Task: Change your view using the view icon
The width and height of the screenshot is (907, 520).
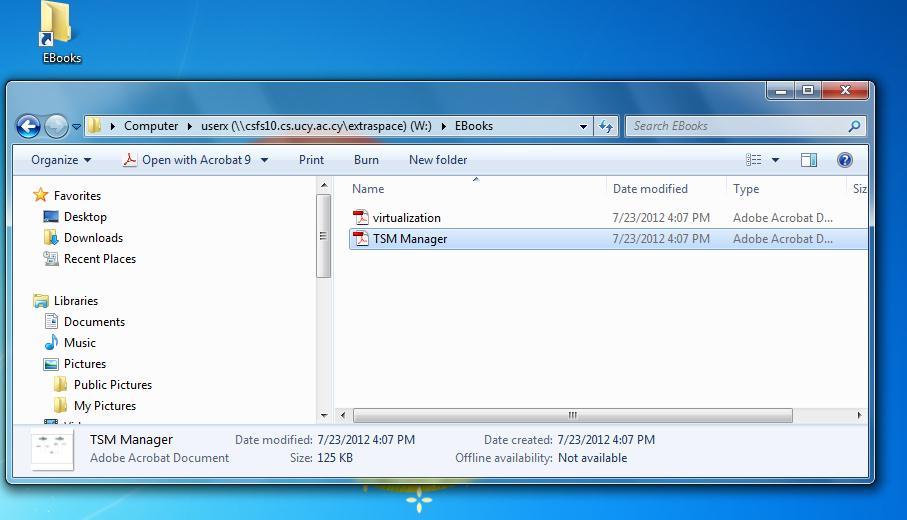Action: click(x=753, y=160)
